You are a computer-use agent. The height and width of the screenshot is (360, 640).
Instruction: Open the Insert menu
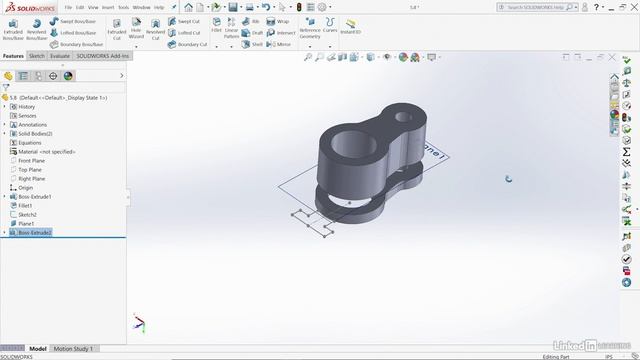pyautogui.click(x=108, y=7)
